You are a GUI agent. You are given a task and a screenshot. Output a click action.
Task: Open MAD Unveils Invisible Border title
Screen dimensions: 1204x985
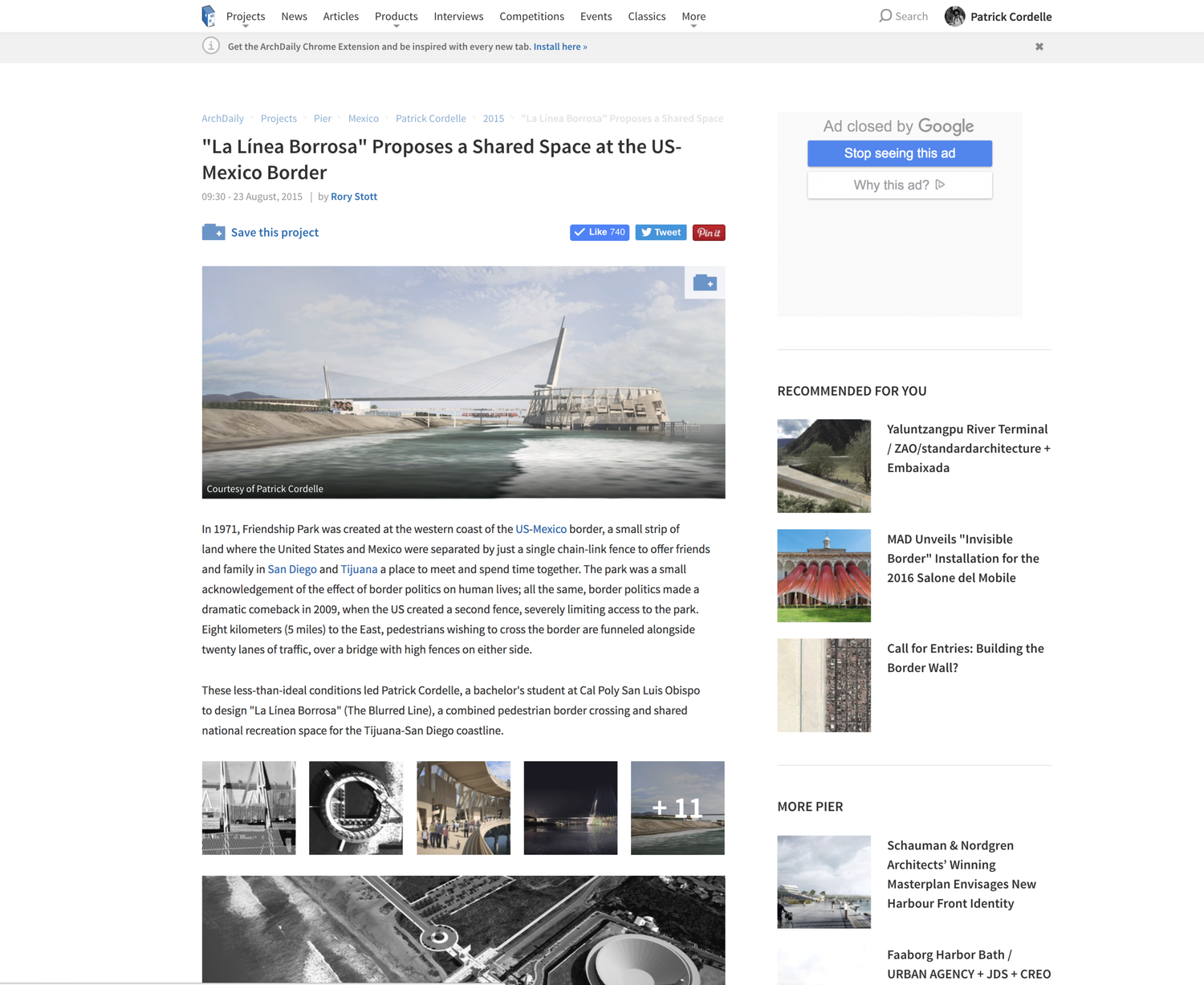click(963, 558)
